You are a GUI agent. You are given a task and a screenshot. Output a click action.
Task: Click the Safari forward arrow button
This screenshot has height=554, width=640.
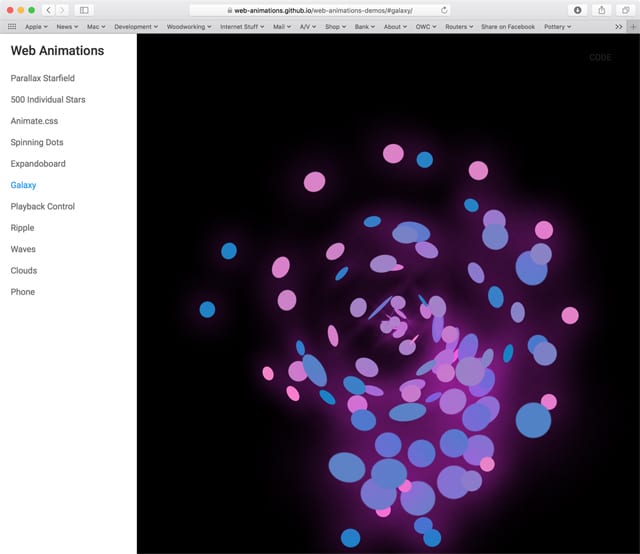coord(62,10)
